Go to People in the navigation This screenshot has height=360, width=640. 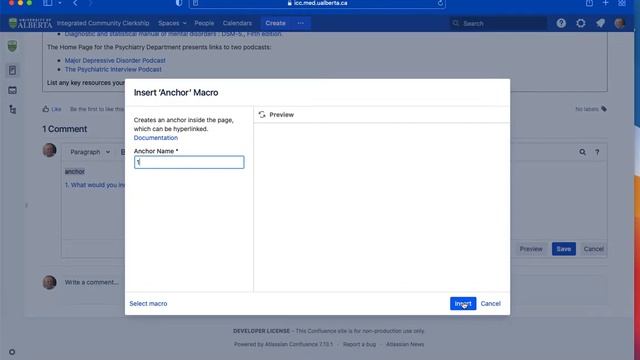tap(204, 23)
